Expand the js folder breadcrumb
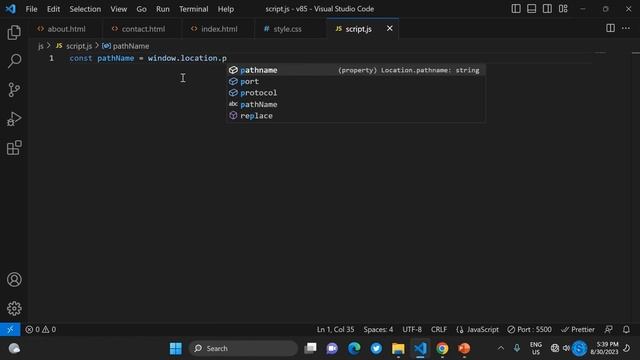 click(x=41, y=46)
